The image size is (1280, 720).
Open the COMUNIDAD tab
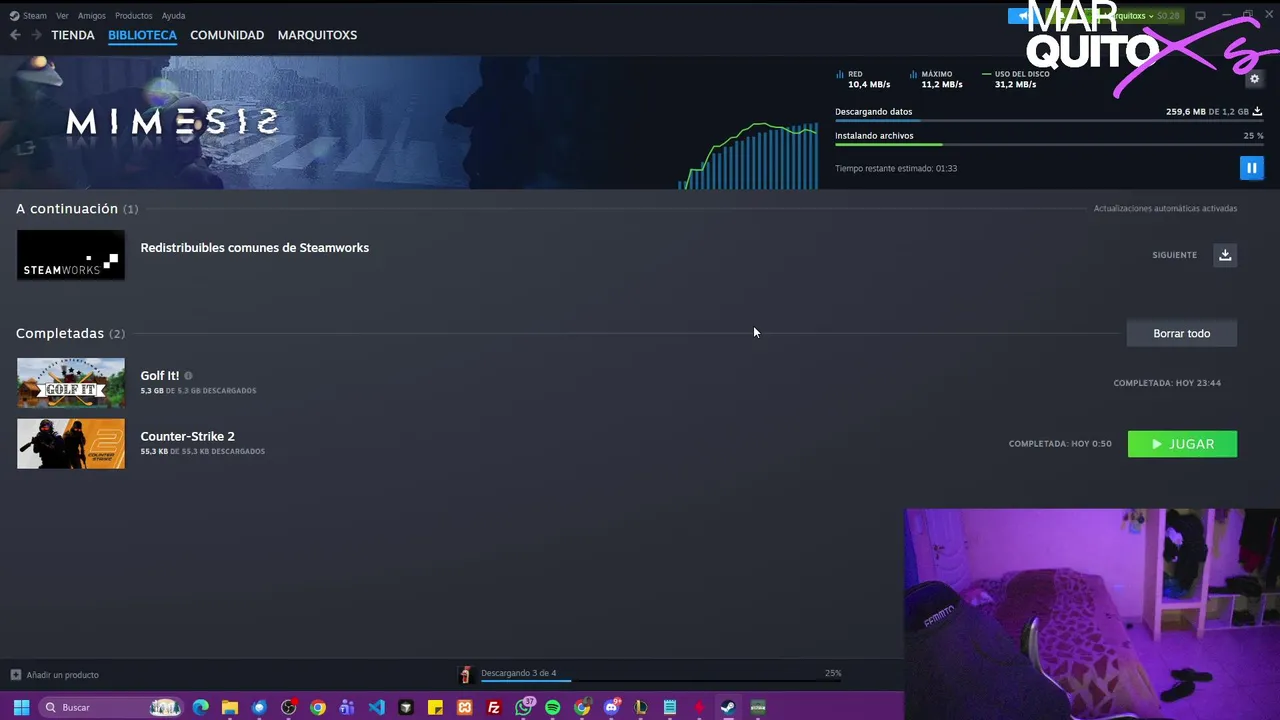pos(227,35)
